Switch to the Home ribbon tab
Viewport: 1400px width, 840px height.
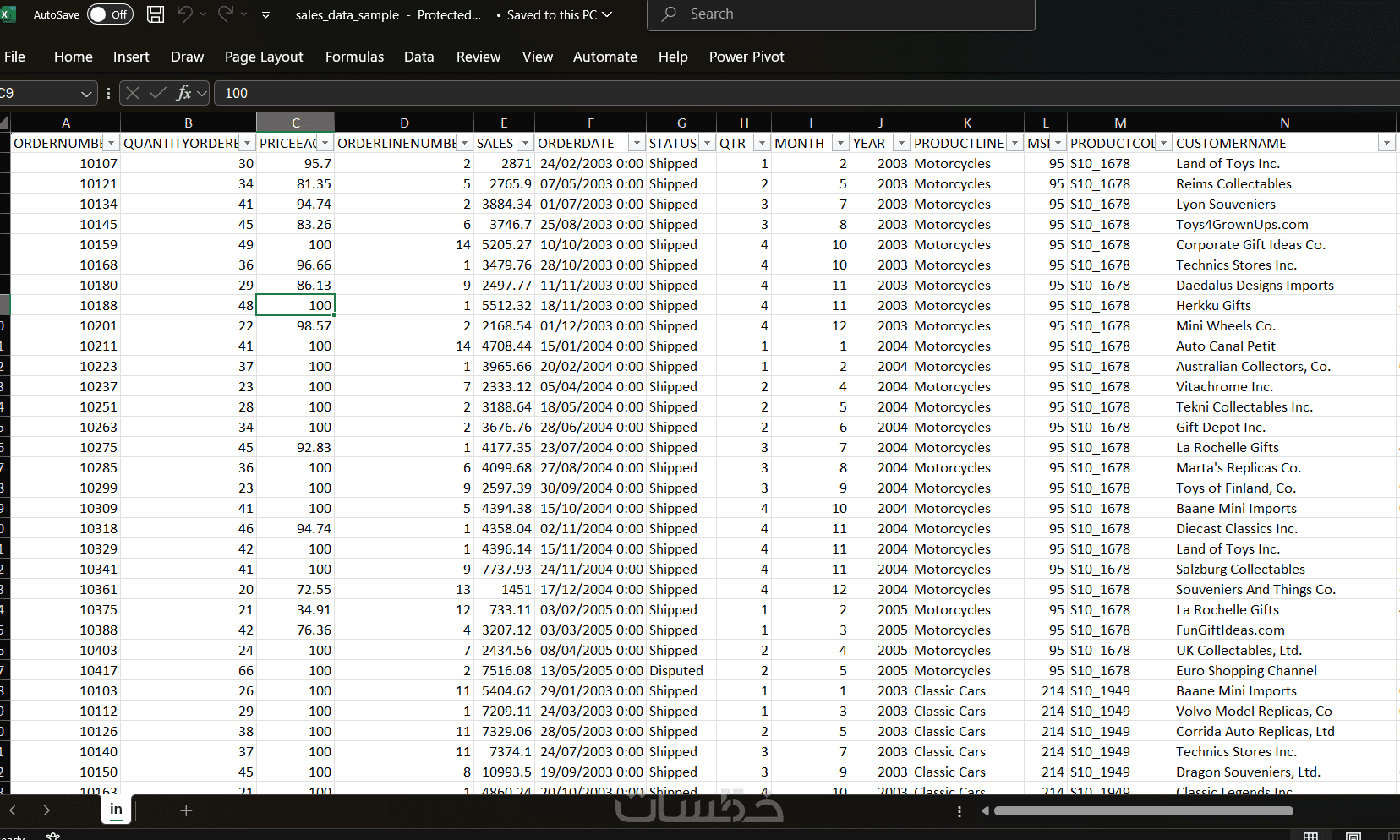click(74, 57)
